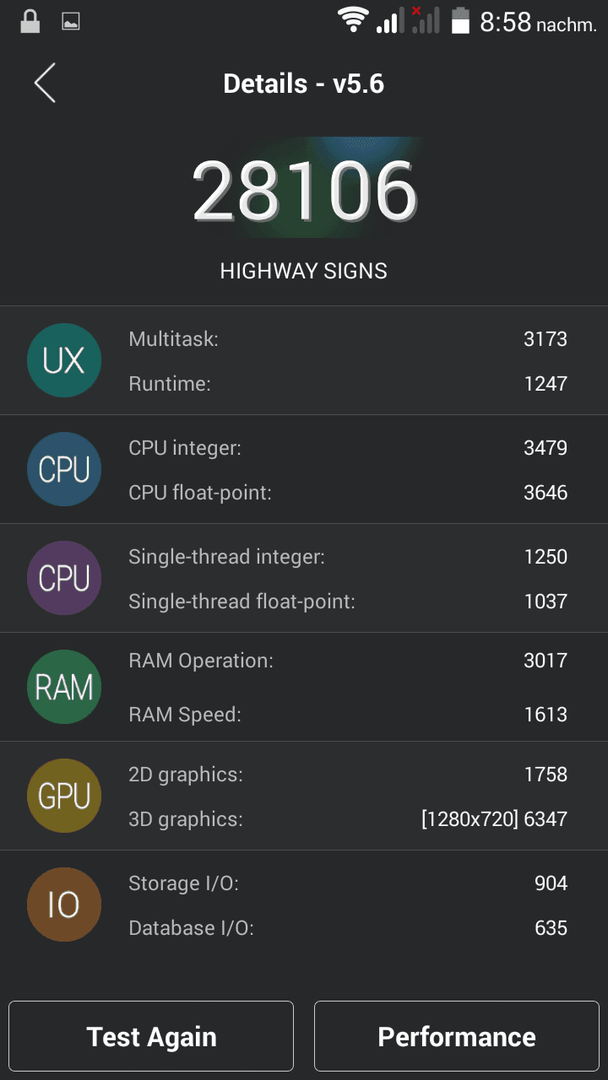The width and height of the screenshot is (608, 1080).
Task: Tap the Wi-Fi status bar icon
Action: click(x=353, y=20)
